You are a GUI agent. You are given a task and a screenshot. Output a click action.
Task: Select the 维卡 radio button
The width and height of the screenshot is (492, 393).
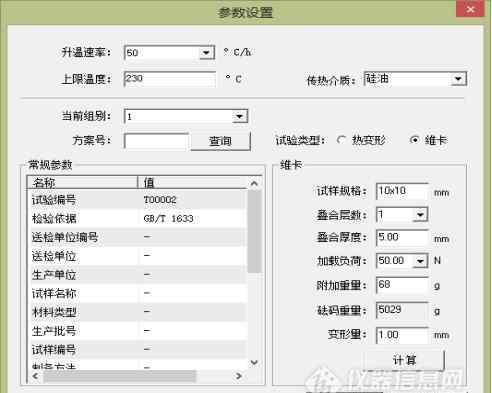click(x=414, y=140)
